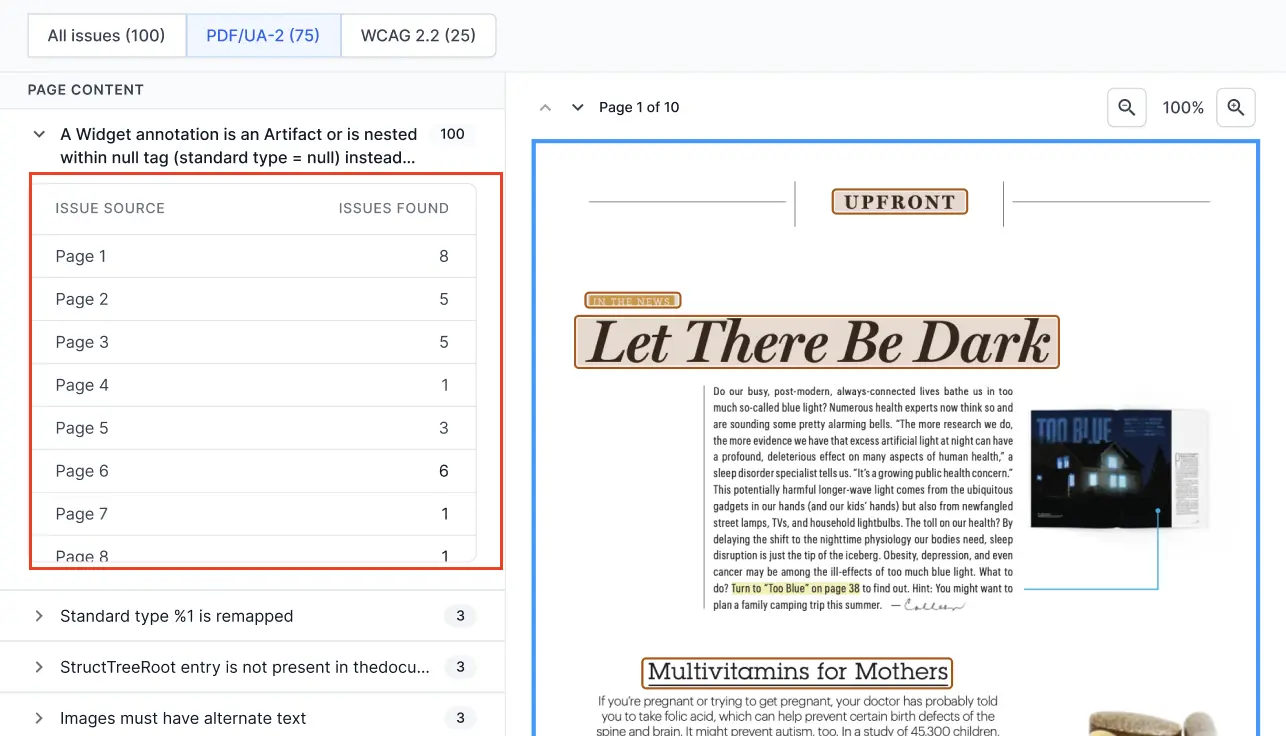Click the Multivitamins for Mothers heading
Viewport: 1286px width, 736px height.
click(x=797, y=672)
